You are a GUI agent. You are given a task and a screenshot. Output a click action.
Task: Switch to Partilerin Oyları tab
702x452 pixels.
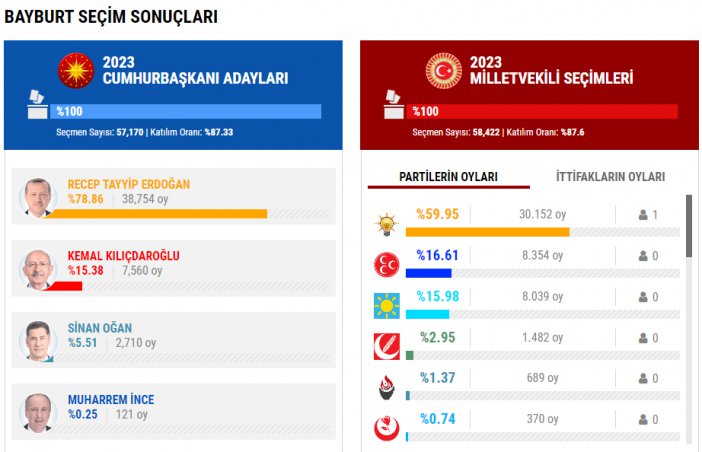click(448, 177)
